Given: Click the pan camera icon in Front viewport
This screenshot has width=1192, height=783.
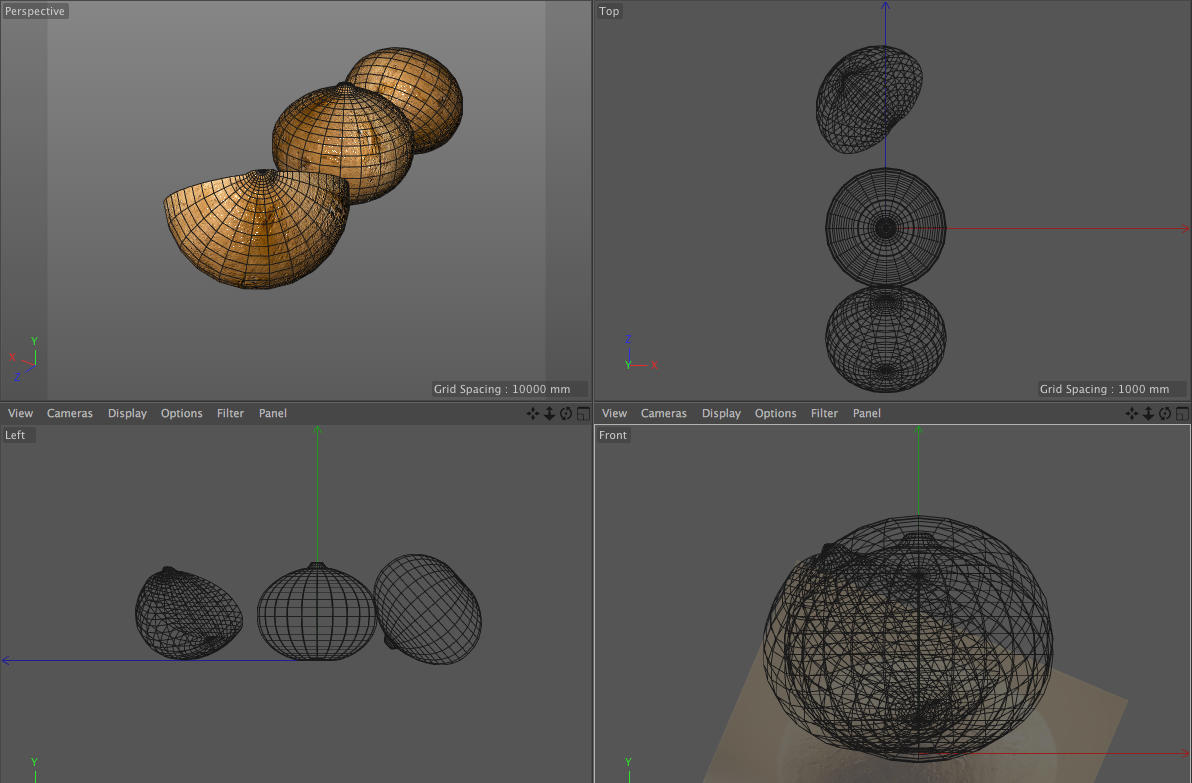Looking at the screenshot, I should coord(1131,413).
